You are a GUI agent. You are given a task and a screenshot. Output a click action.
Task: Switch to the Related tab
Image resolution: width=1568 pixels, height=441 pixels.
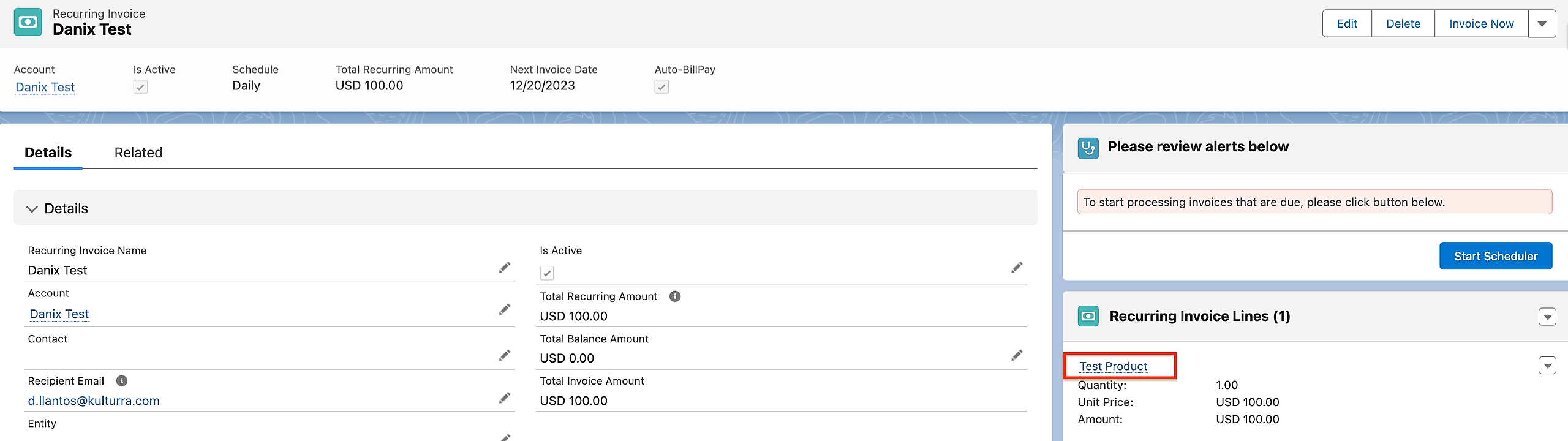(x=138, y=153)
